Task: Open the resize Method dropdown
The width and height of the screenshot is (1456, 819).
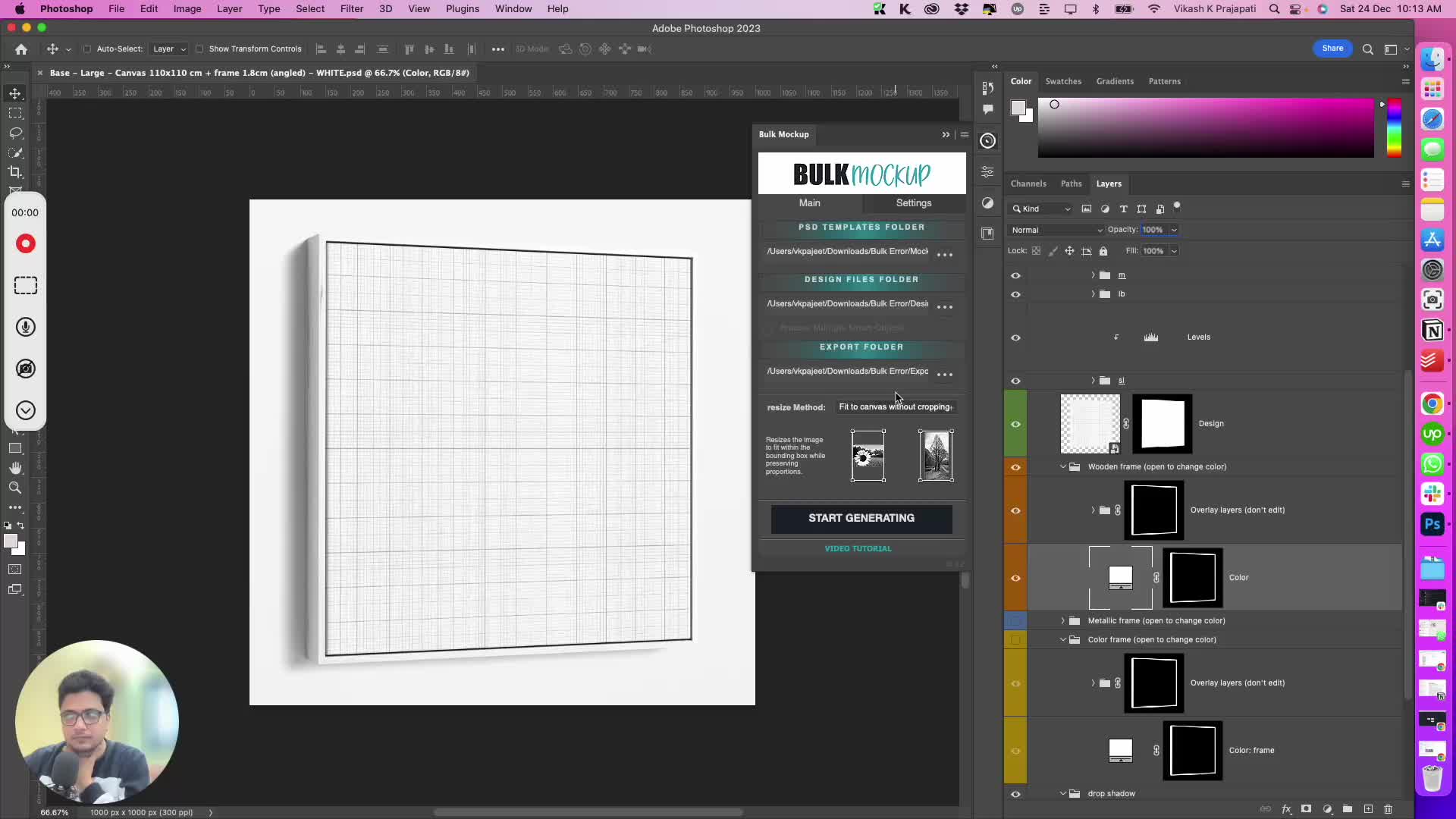Action: (895, 407)
